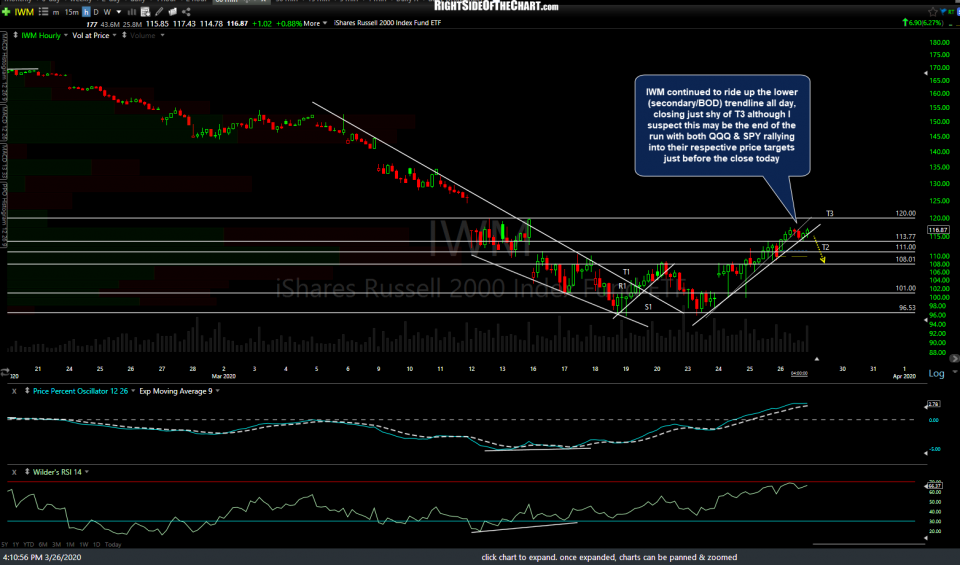Click the green plus add-symbol icon
The image size is (960, 565).
coord(6,12)
